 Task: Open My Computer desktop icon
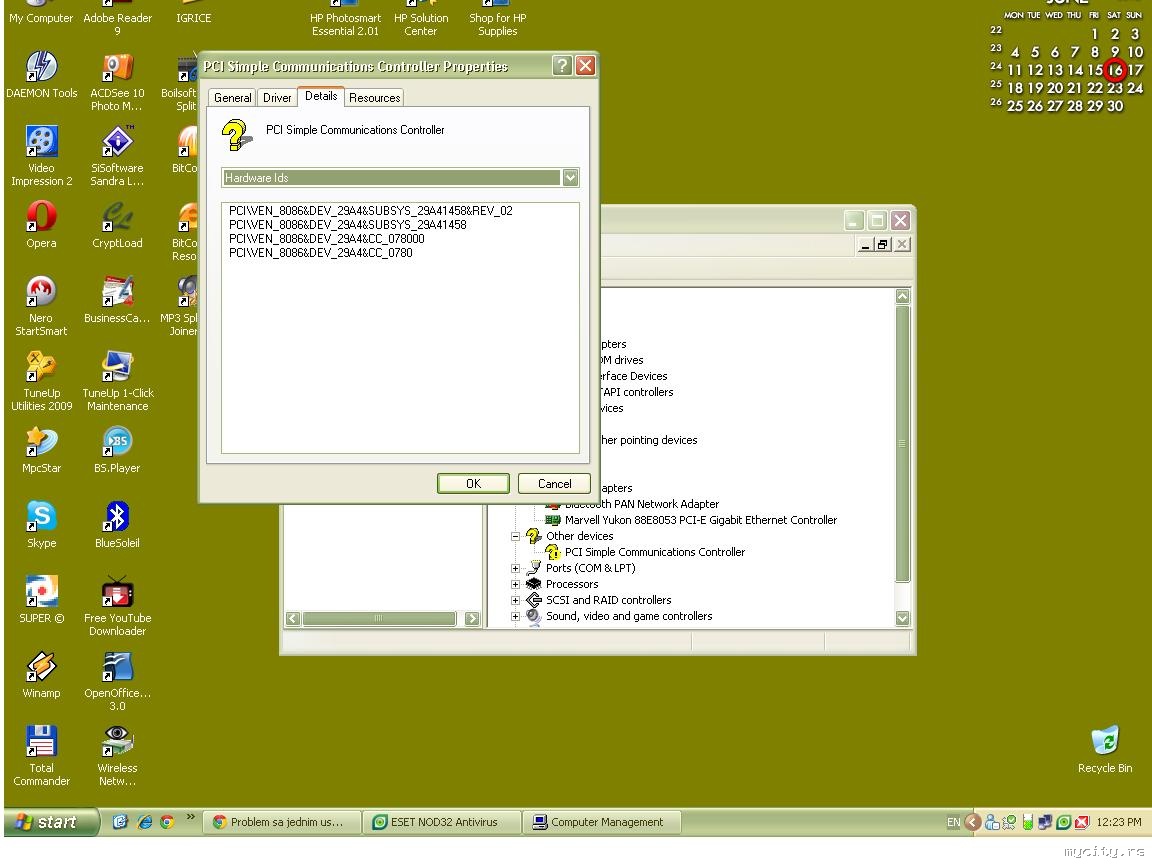(x=41, y=13)
